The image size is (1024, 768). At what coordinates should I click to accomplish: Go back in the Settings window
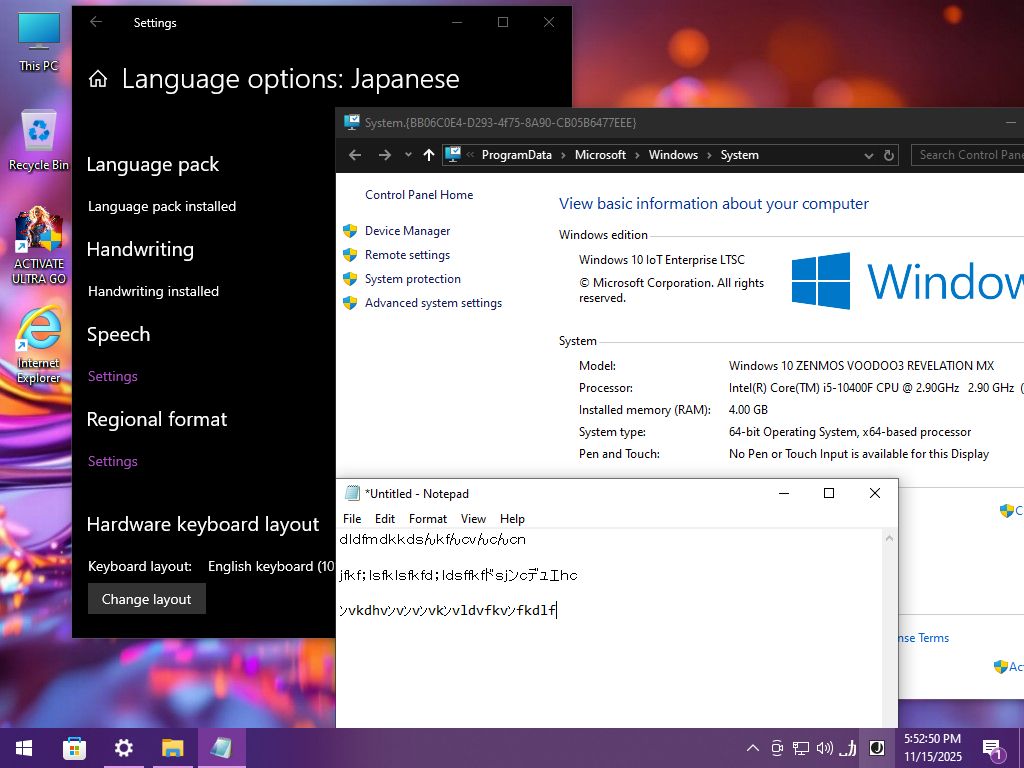click(x=96, y=22)
